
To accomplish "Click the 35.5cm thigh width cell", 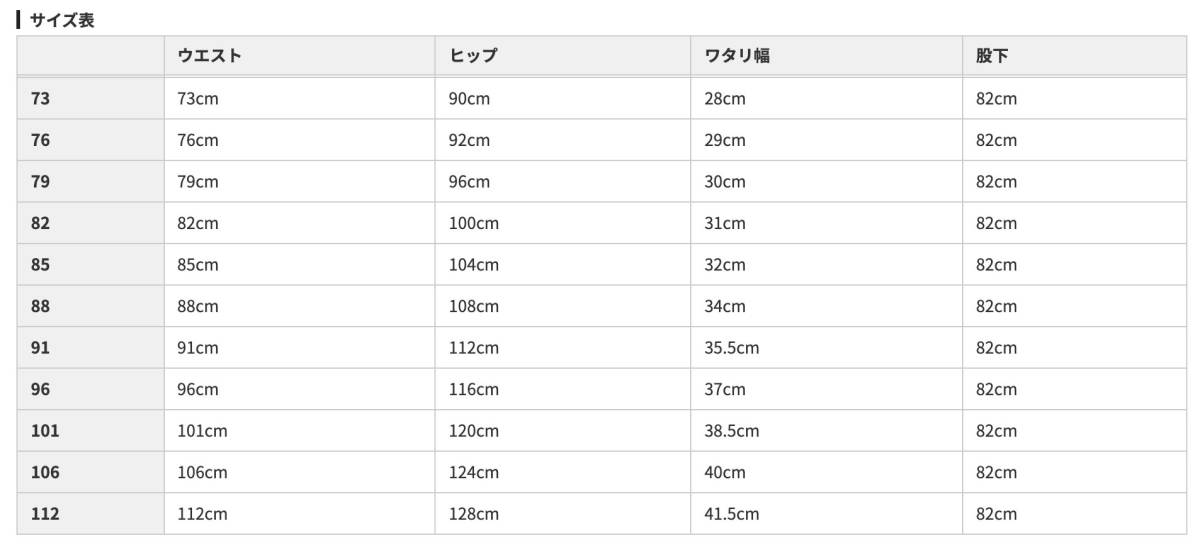I will pyautogui.click(x=731, y=348).
